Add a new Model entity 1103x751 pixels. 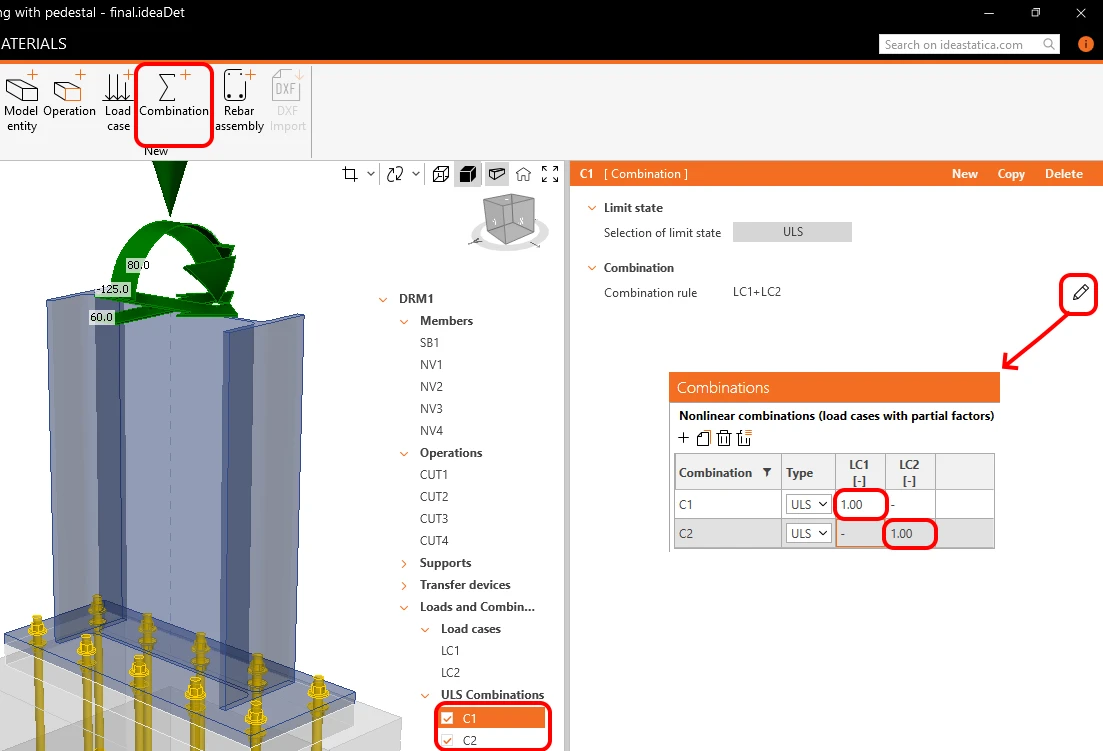coord(21,103)
